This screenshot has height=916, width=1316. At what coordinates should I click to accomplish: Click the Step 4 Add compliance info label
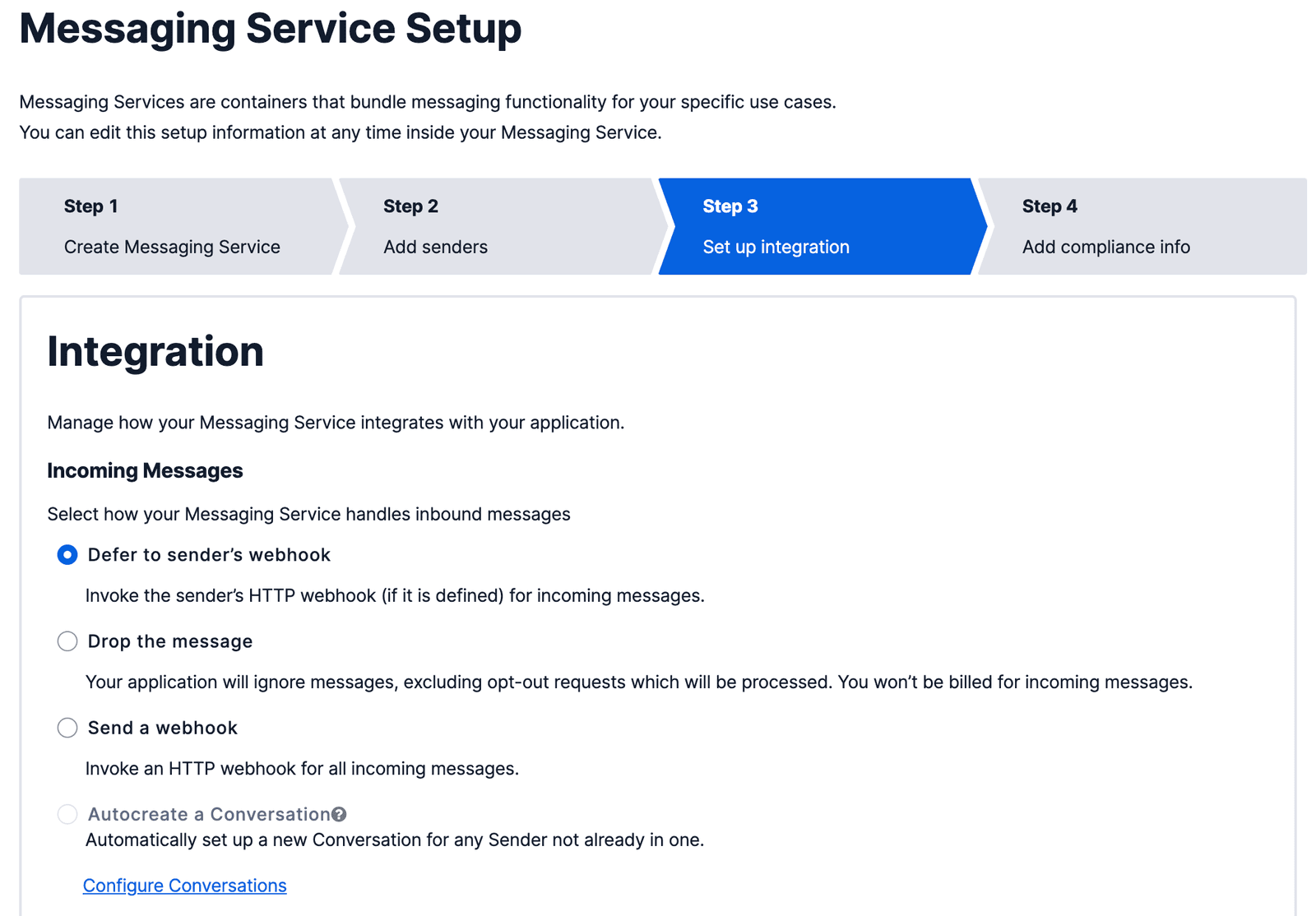(1105, 247)
